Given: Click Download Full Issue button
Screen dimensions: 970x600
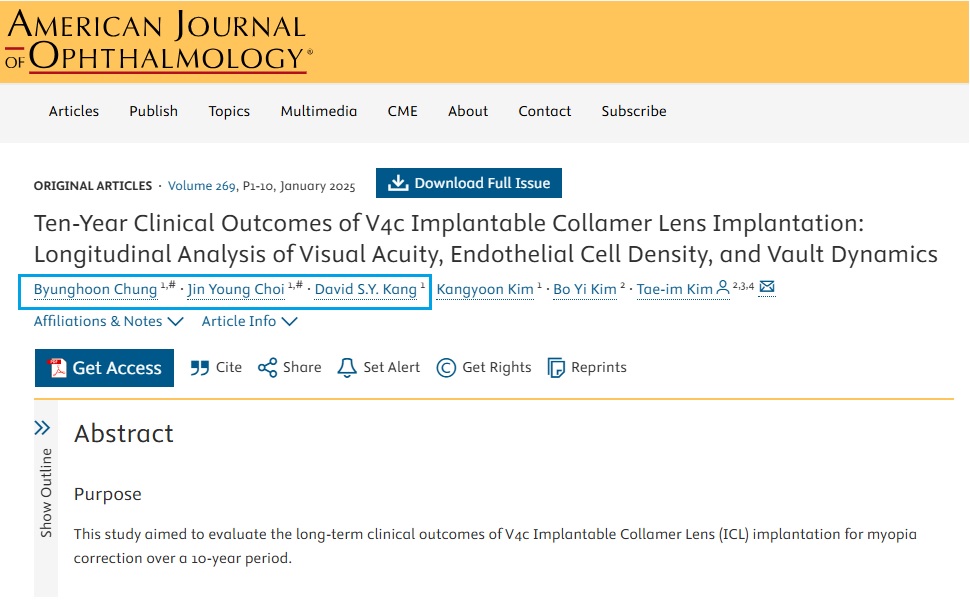Looking at the screenshot, I should pyautogui.click(x=469, y=183).
